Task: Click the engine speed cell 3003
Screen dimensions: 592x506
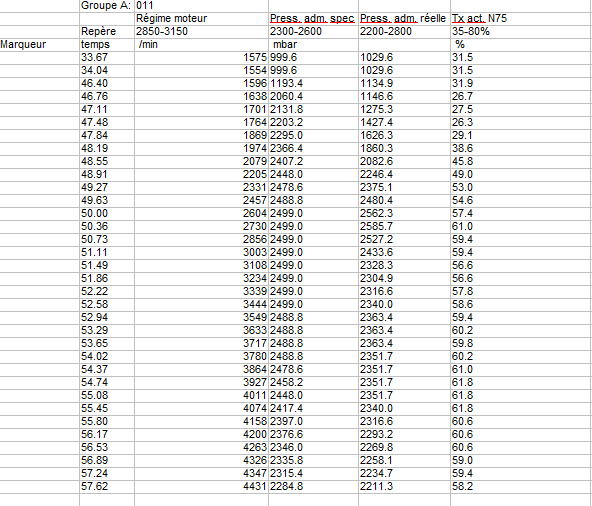Action: (x=201, y=252)
